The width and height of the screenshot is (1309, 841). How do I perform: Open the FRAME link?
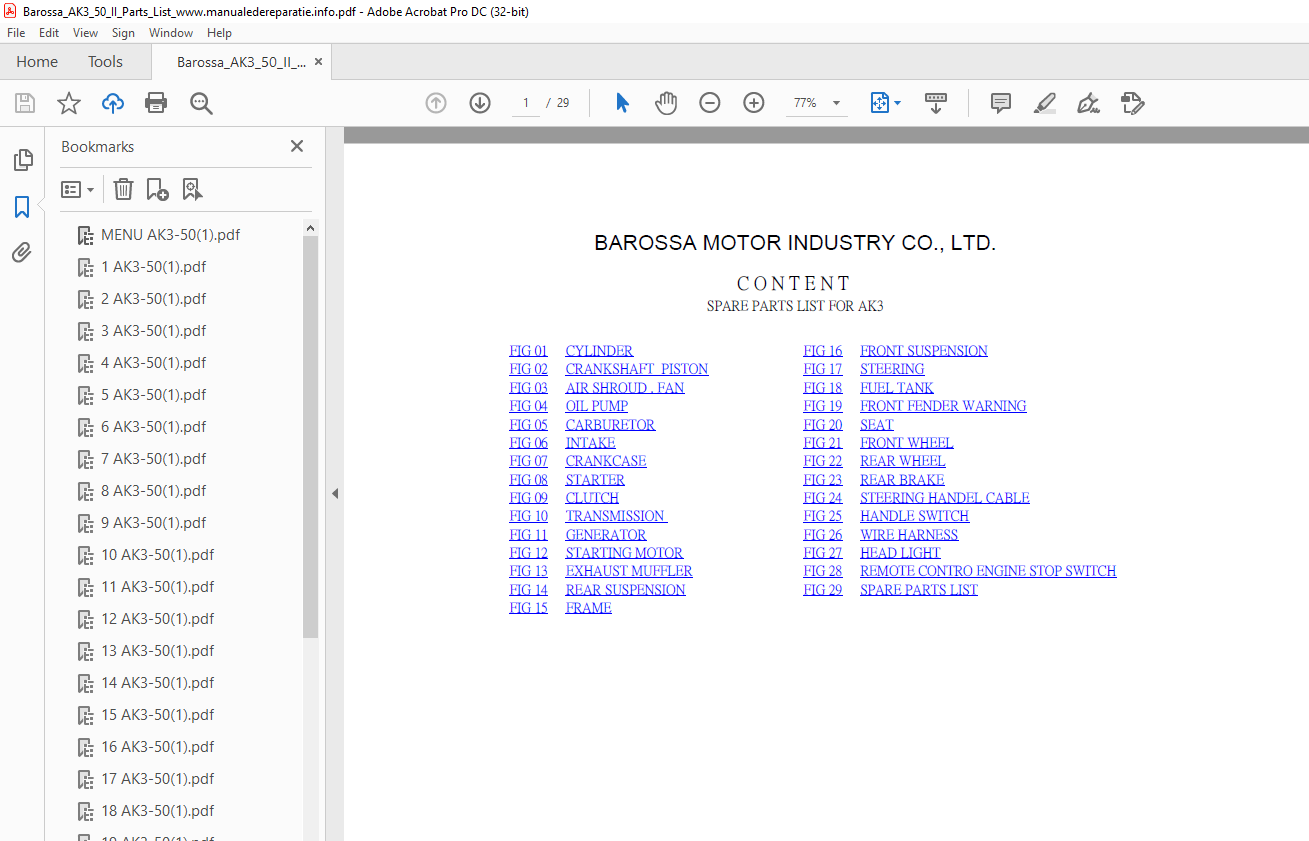pos(588,608)
